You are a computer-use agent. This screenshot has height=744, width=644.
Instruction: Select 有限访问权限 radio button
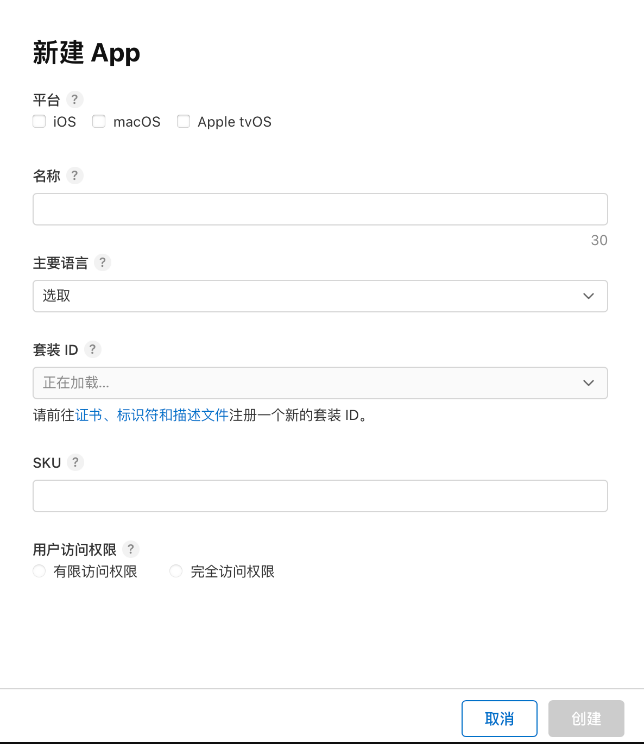point(39,571)
